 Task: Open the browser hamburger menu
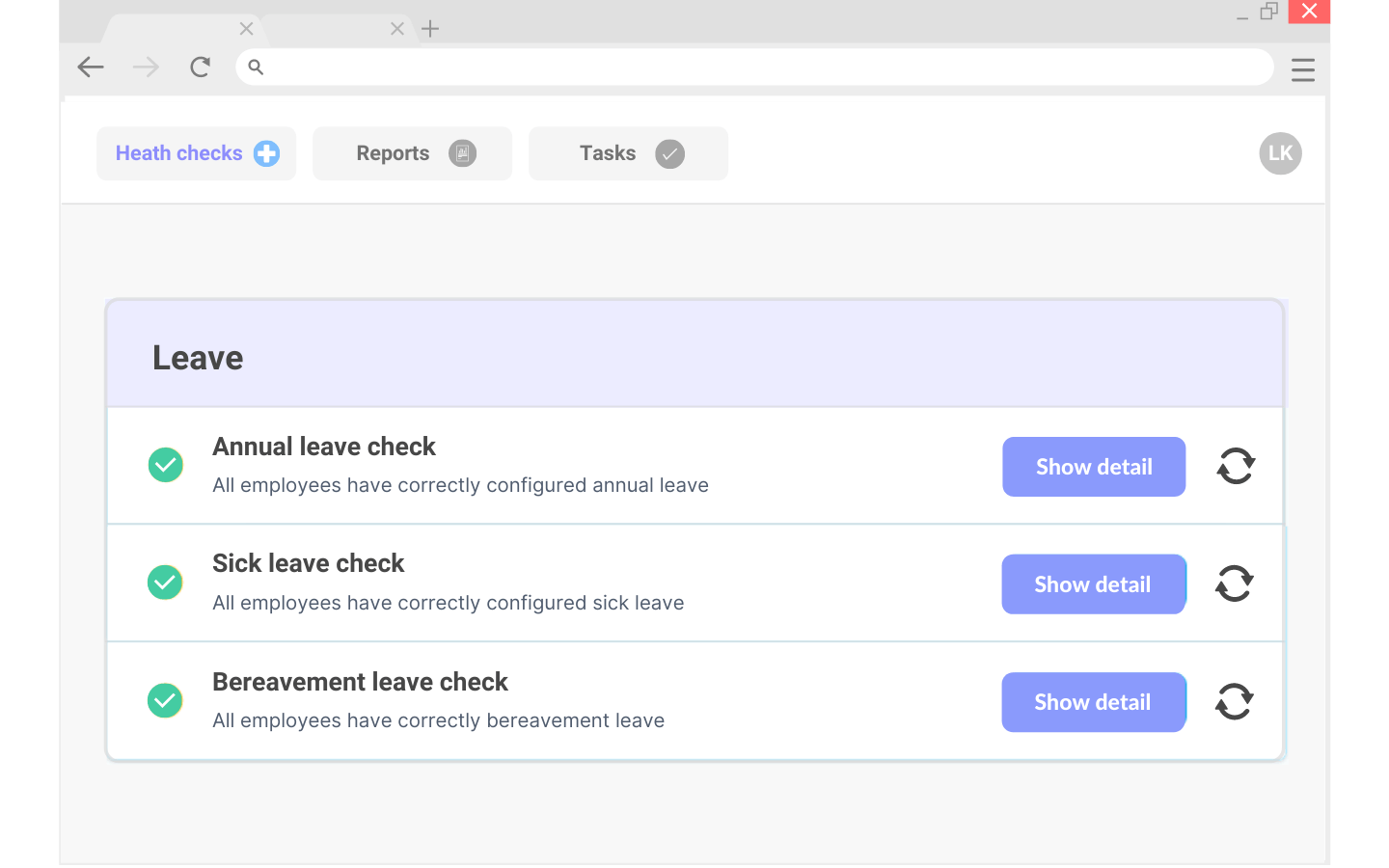[x=1303, y=69]
